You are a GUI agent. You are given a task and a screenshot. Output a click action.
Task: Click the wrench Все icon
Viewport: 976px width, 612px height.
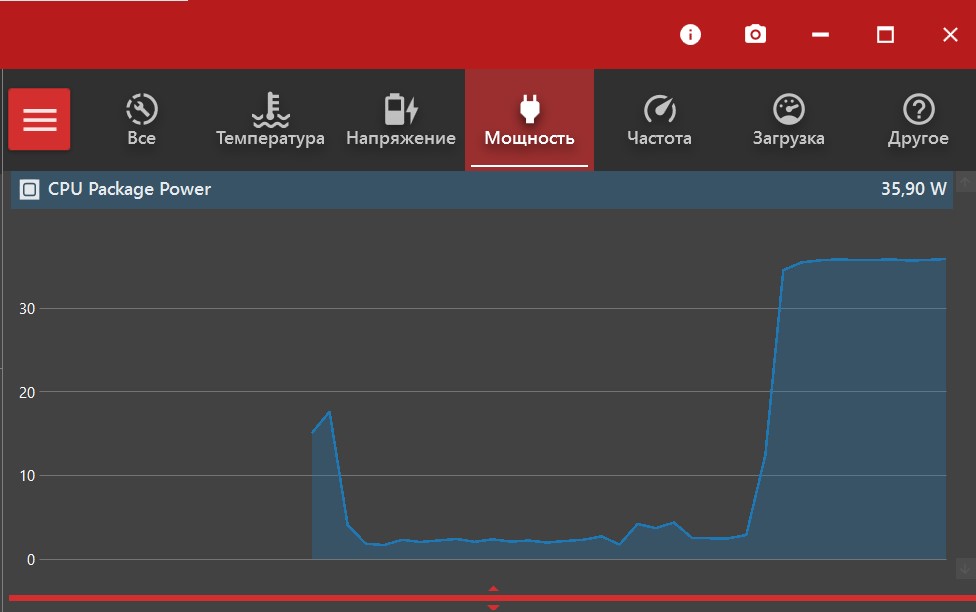pyautogui.click(x=142, y=109)
